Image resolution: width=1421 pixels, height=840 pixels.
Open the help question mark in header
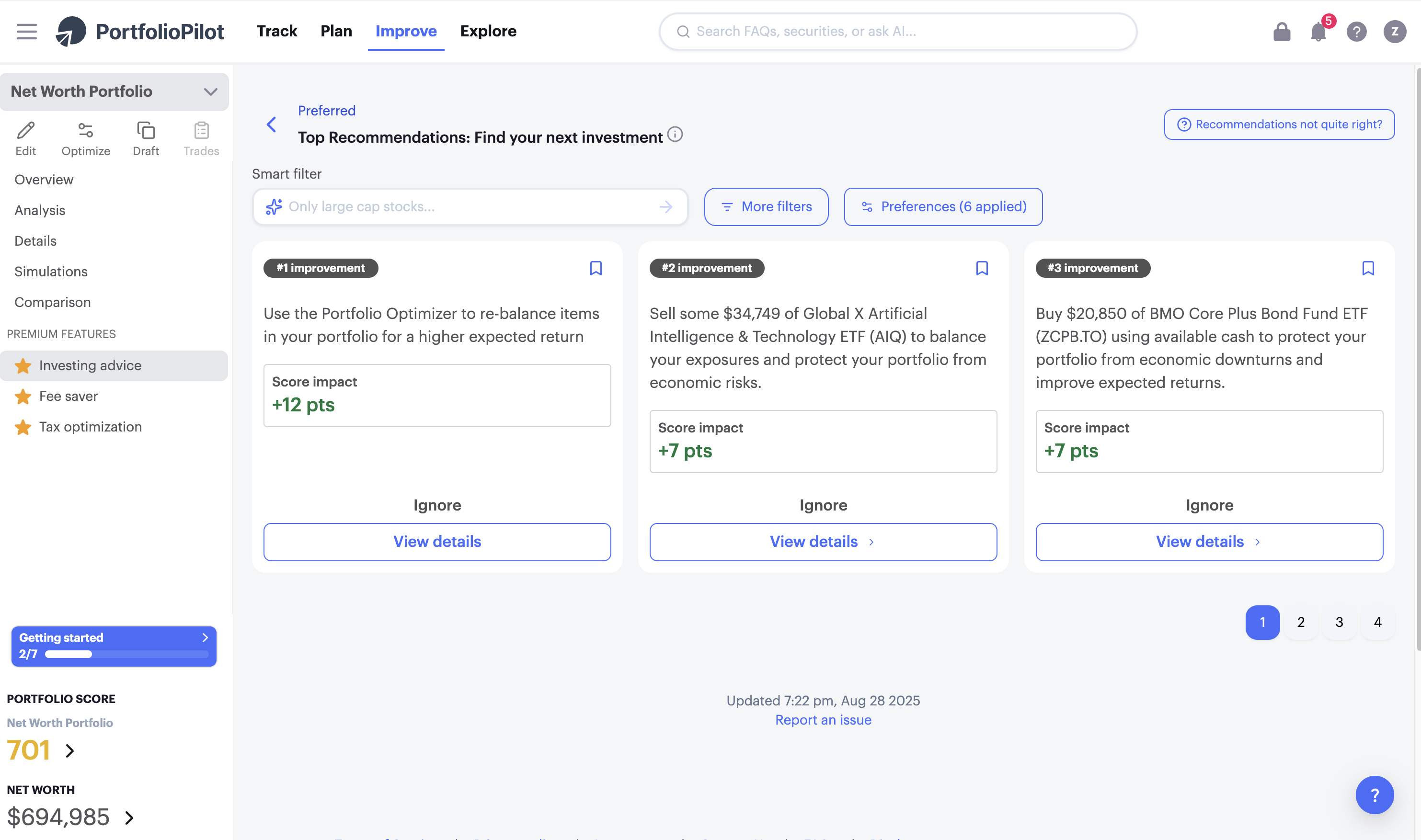(x=1356, y=32)
